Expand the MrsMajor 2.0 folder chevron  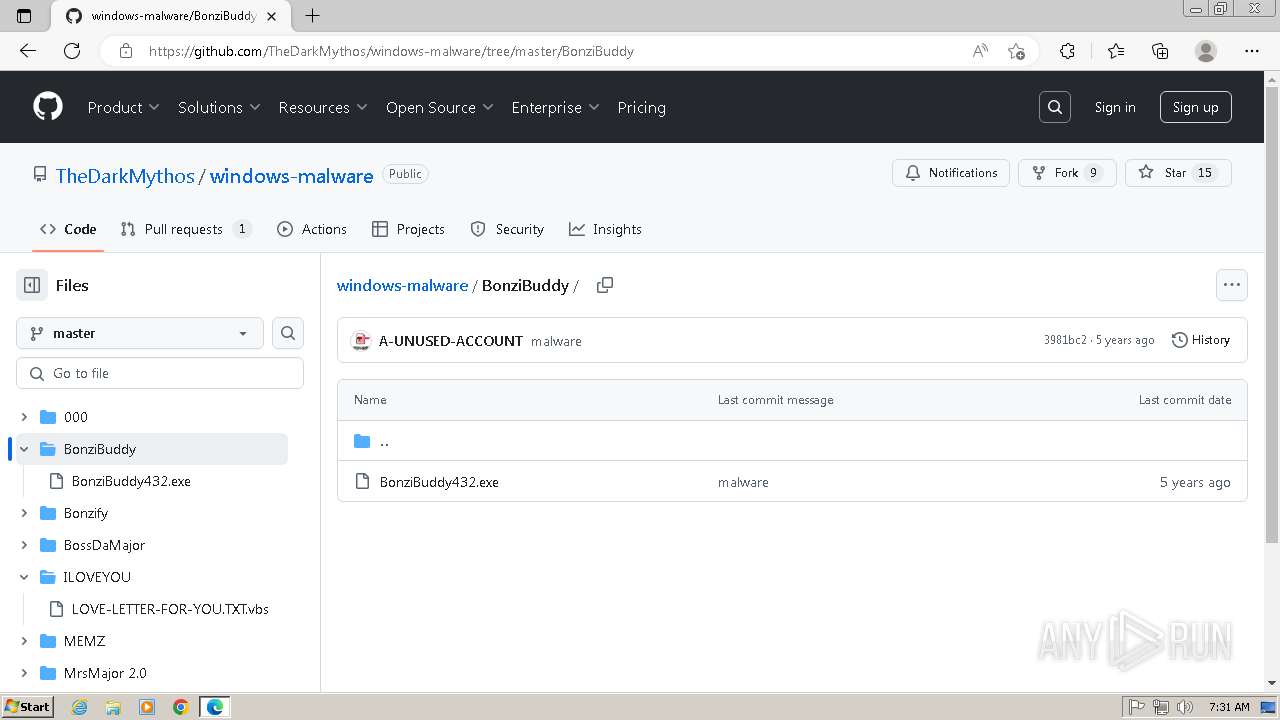point(24,673)
